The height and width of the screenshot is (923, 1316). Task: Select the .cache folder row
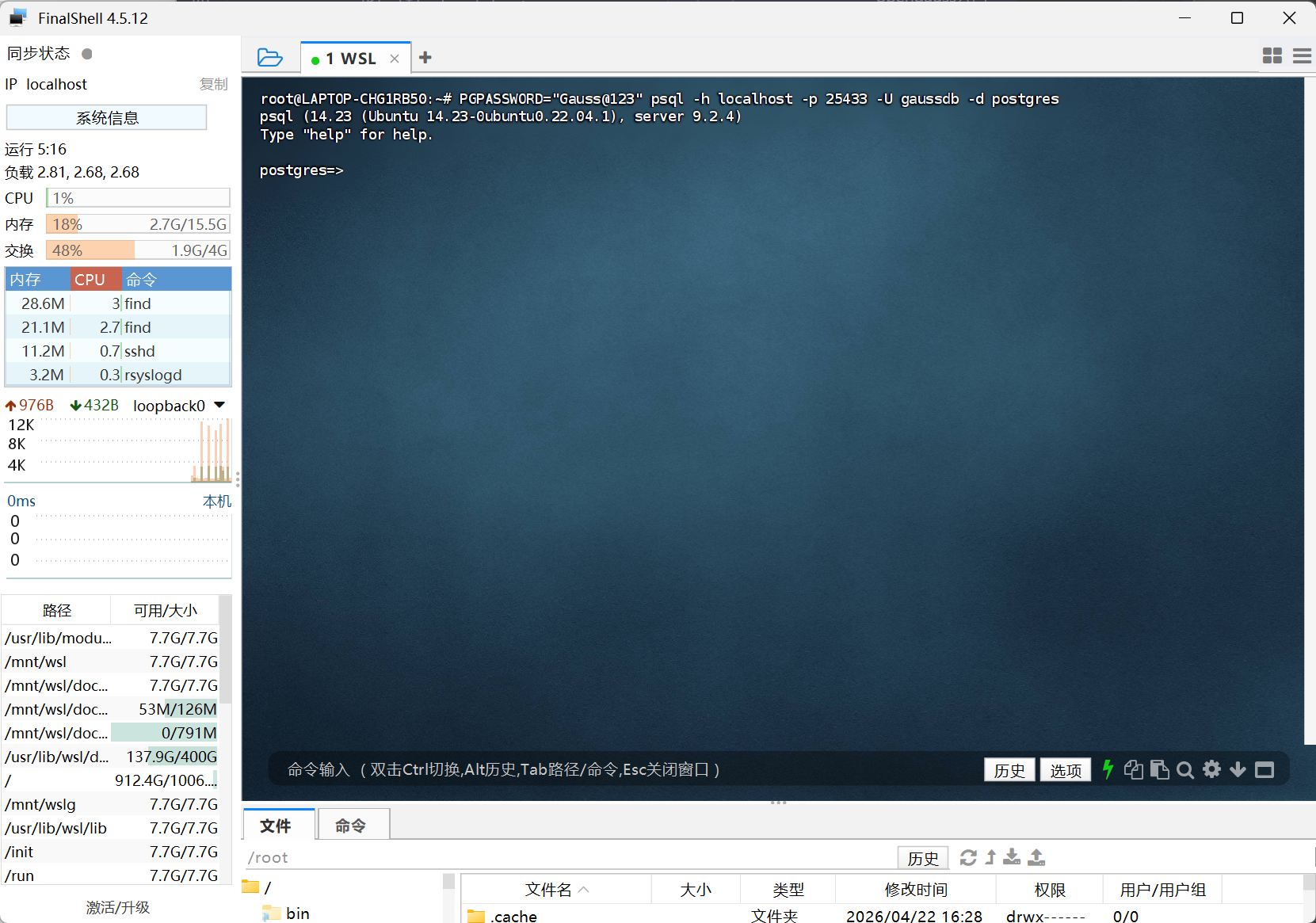pos(882,916)
